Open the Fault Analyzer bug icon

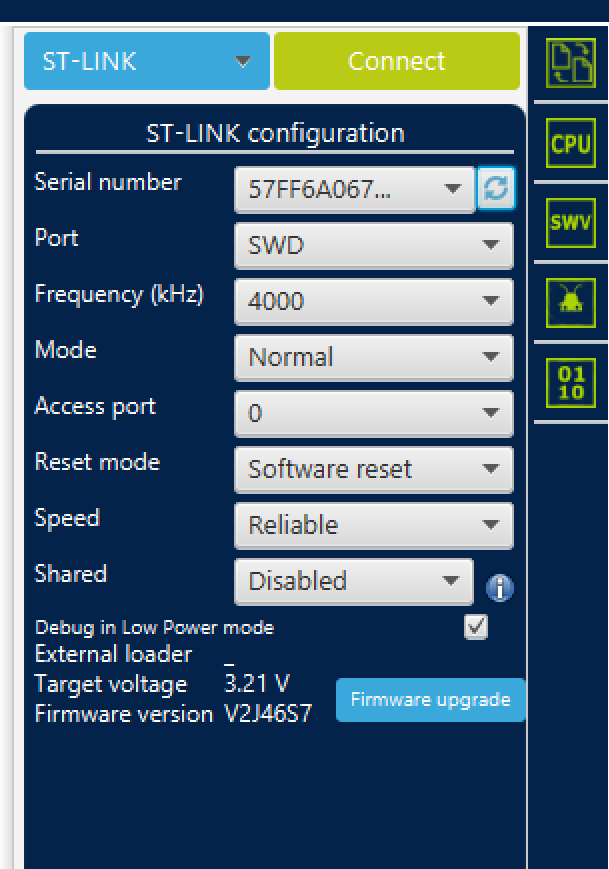[x=570, y=302]
